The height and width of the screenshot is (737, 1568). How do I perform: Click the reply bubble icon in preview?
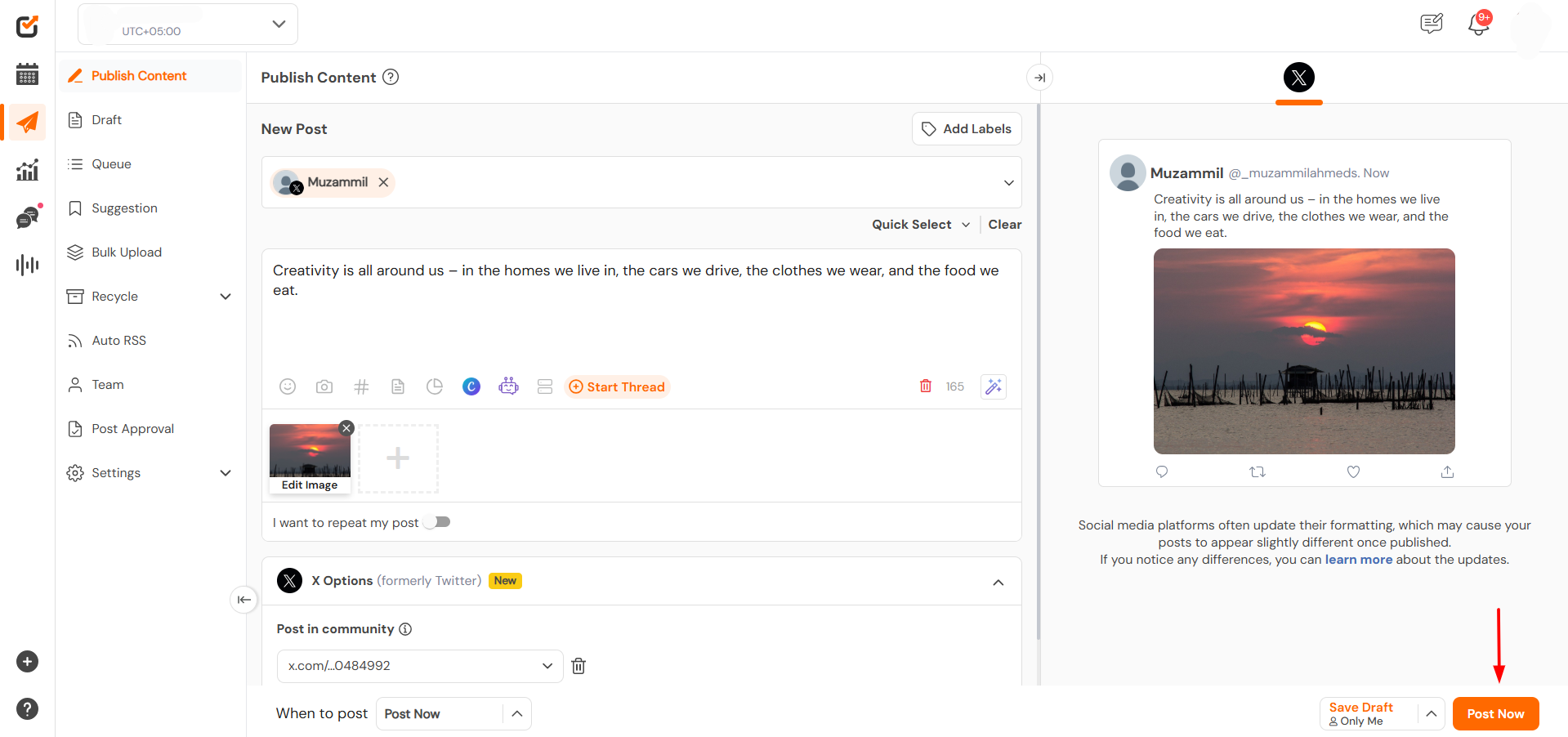click(1162, 471)
